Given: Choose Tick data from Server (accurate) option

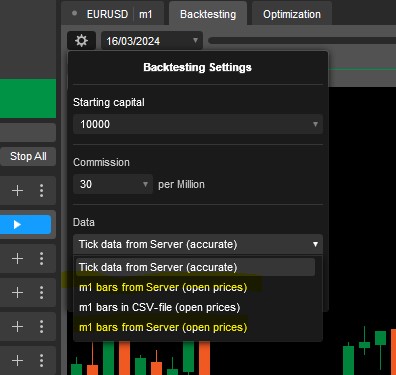Looking at the screenshot, I should point(195,267).
